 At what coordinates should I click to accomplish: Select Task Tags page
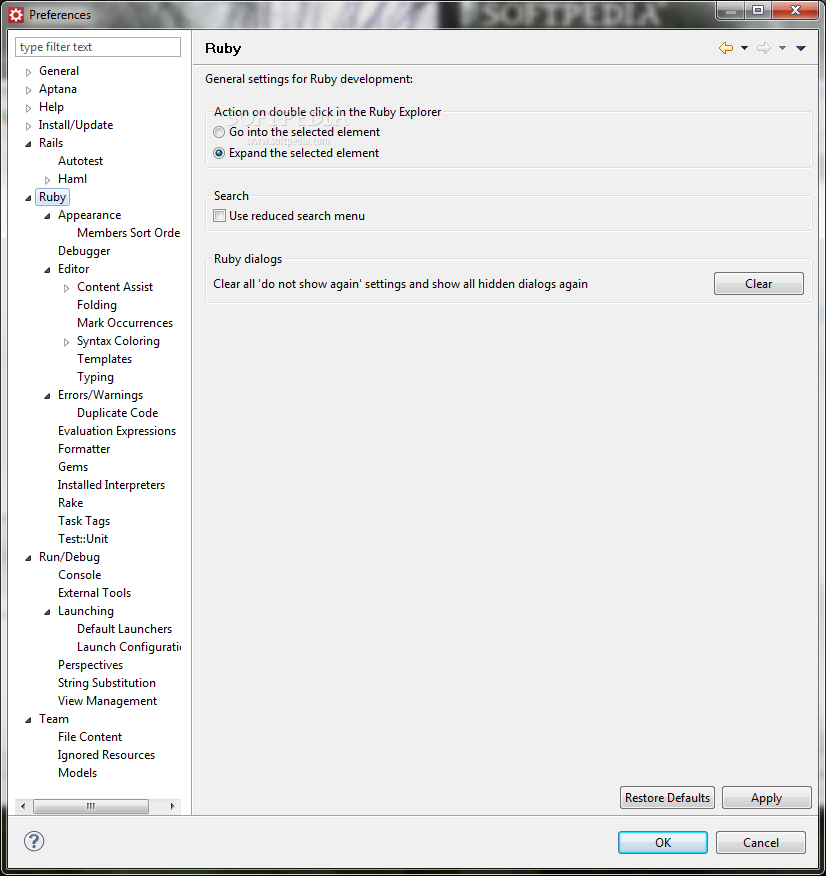[x=84, y=521]
